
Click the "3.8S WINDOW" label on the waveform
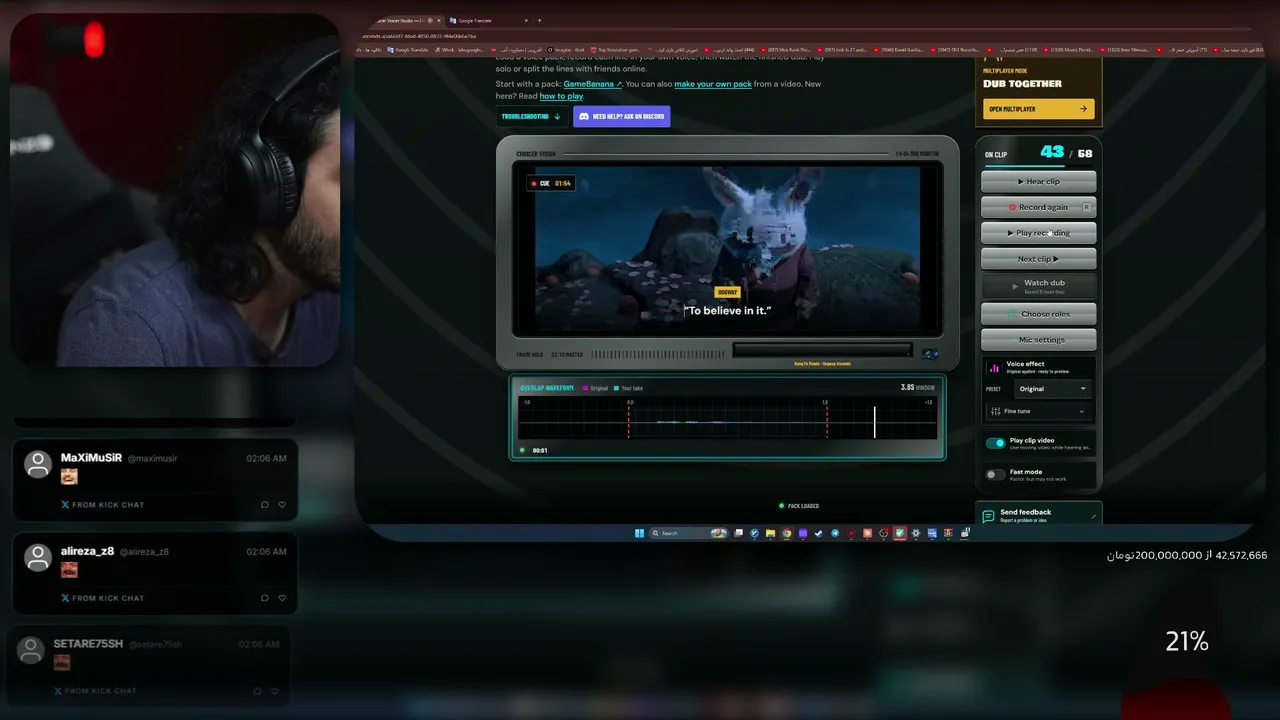tap(917, 387)
